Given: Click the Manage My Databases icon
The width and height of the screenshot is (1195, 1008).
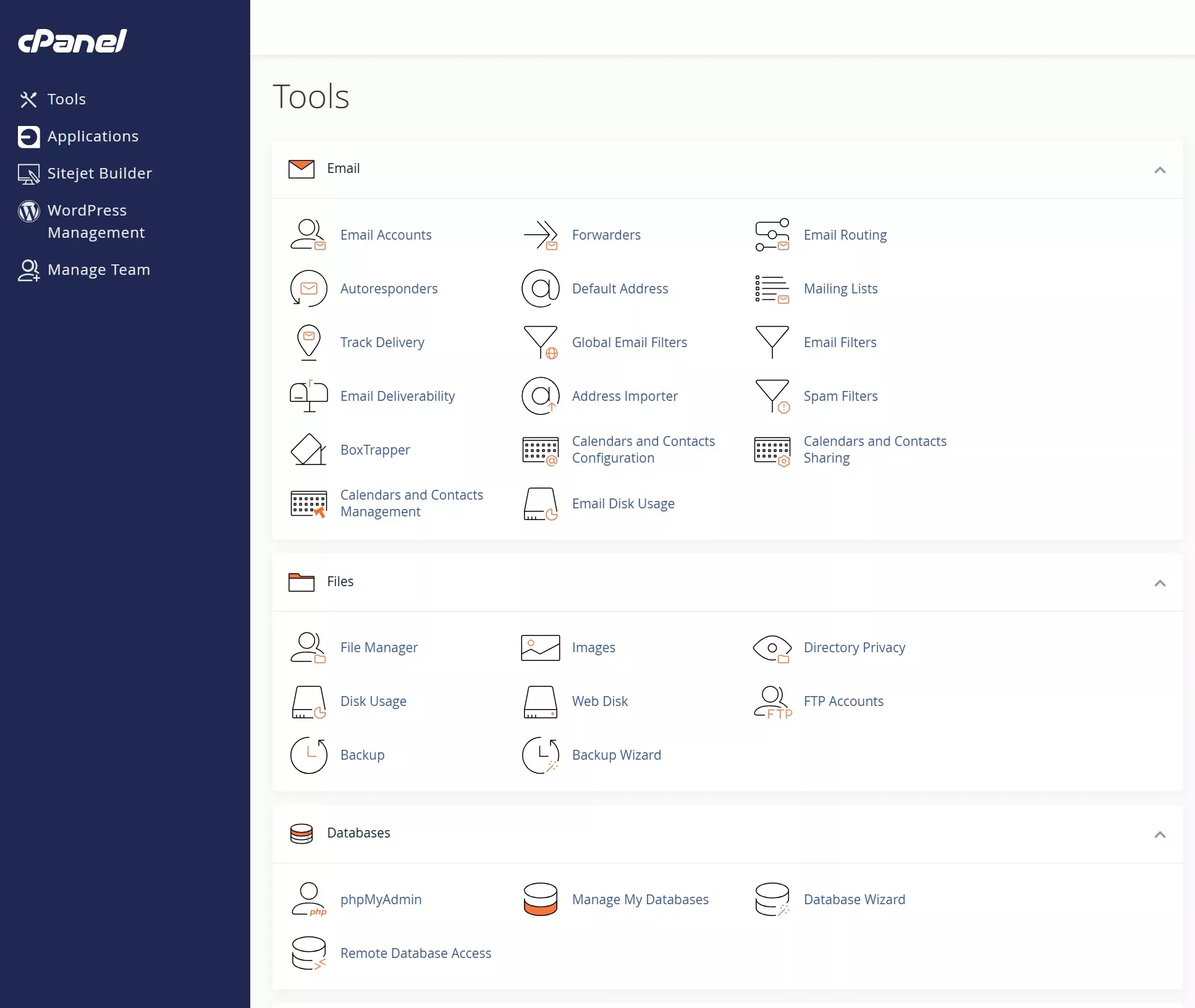Looking at the screenshot, I should tap(540, 899).
